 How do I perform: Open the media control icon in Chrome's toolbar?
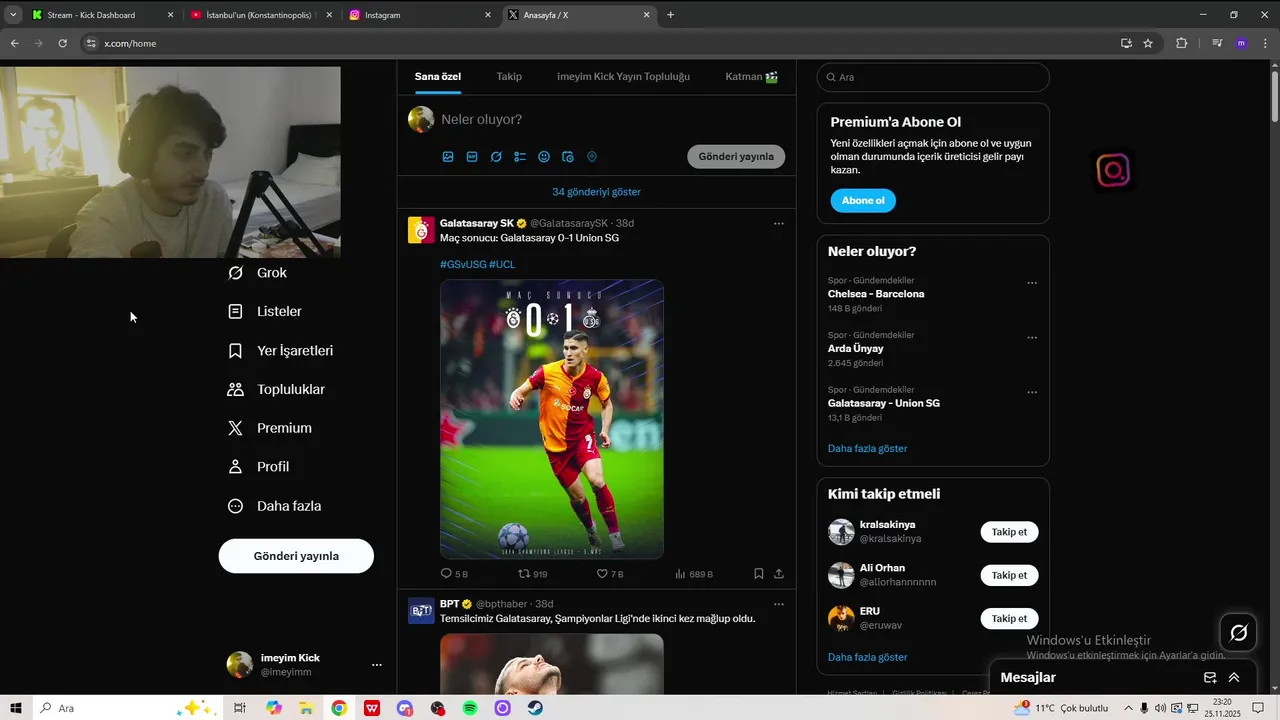tap(1217, 43)
